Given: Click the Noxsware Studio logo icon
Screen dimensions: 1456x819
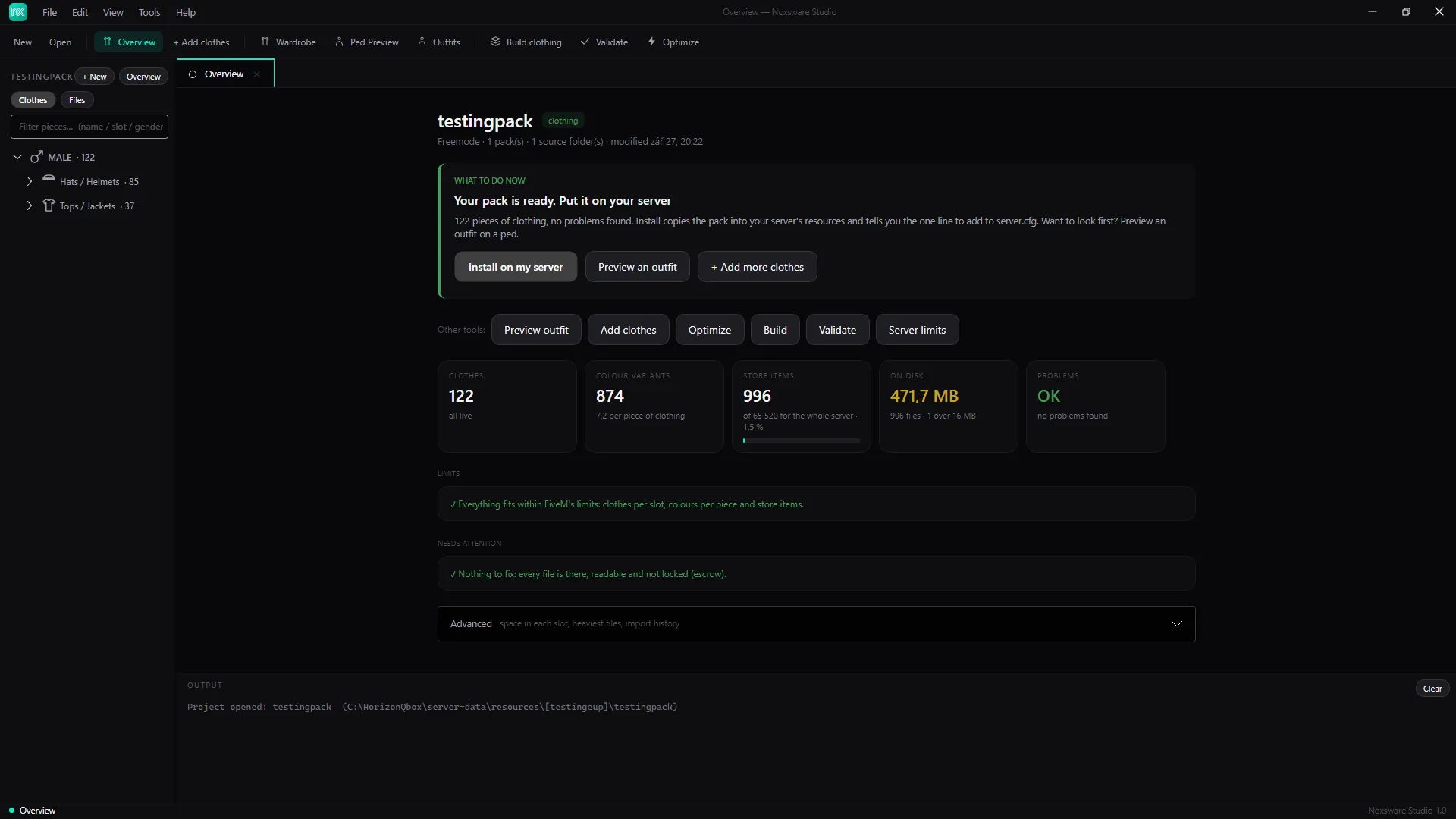Looking at the screenshot, I should [x=18, y=12].
